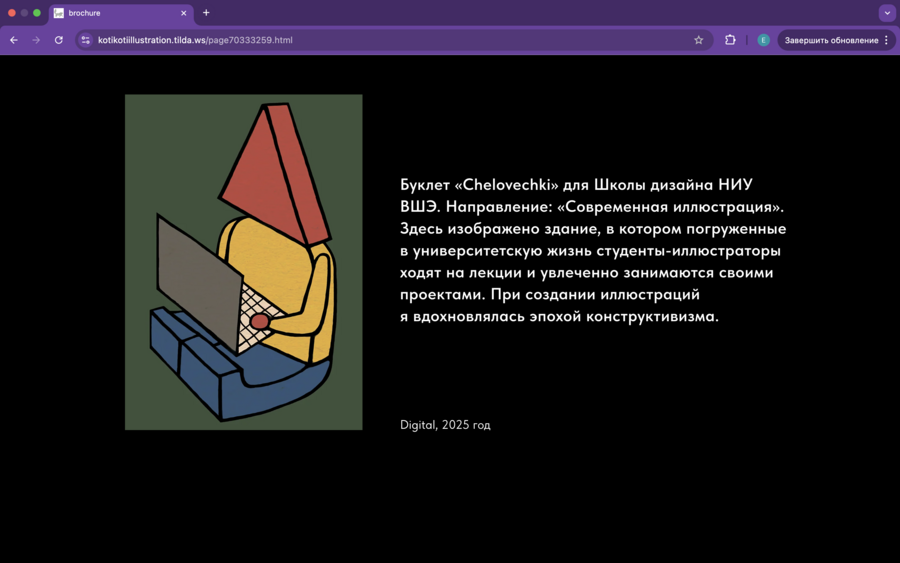Click the forward navigation arrow
Screen dimensions: 900x563
tap(36, 40)
